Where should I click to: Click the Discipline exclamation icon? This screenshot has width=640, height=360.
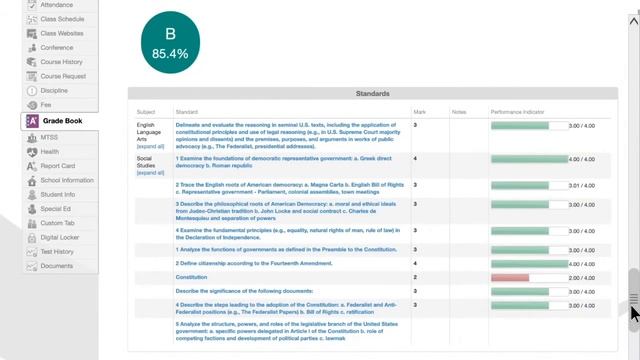[32, 91]
